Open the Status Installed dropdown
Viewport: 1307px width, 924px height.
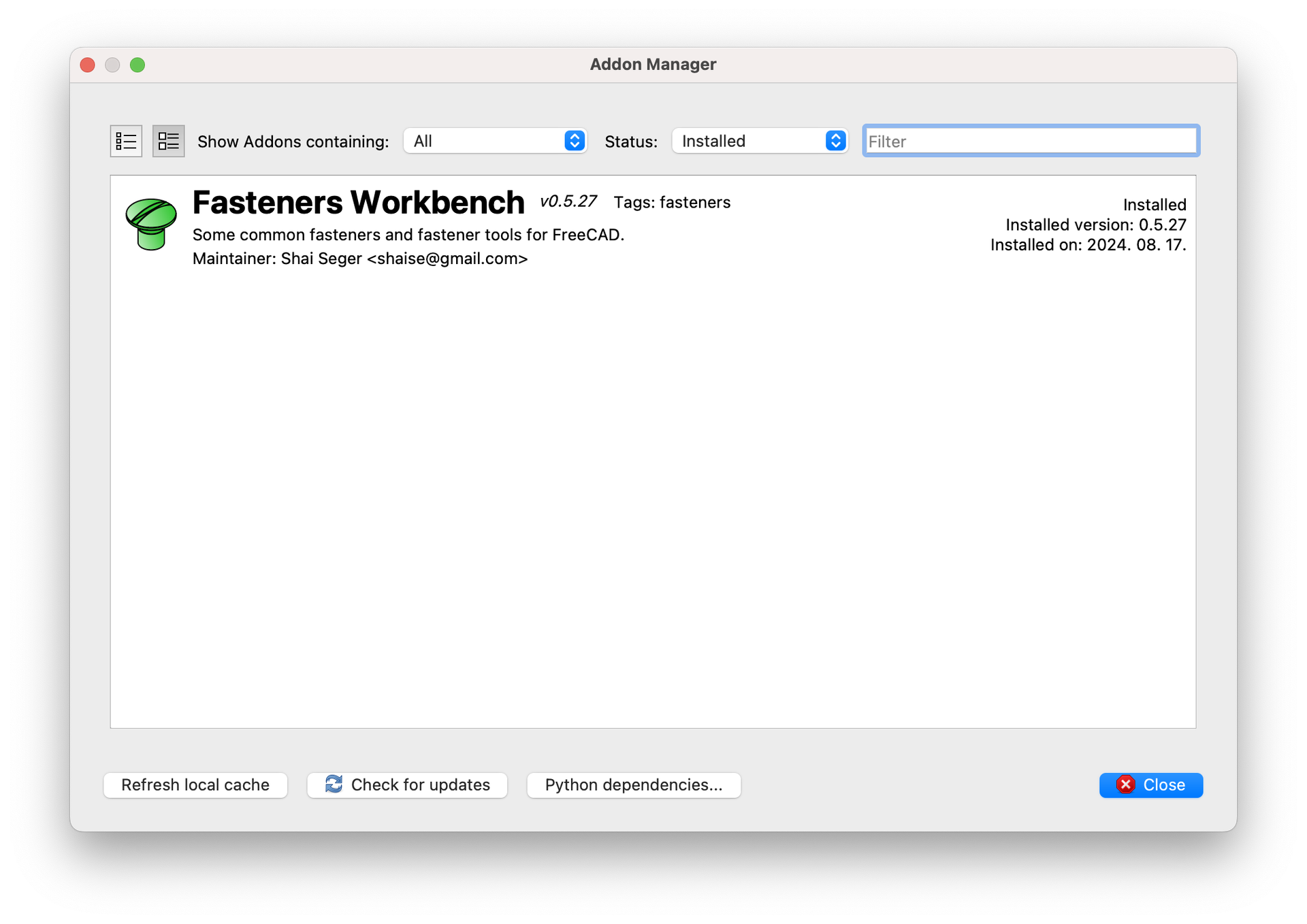tap(749, 141)
